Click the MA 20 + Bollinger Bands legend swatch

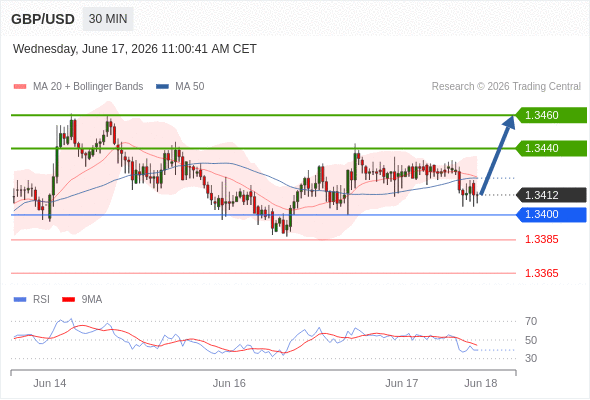20,87
